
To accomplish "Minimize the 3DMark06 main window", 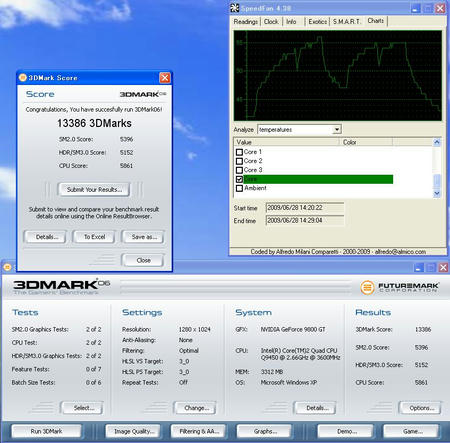I will coord(419,267).
